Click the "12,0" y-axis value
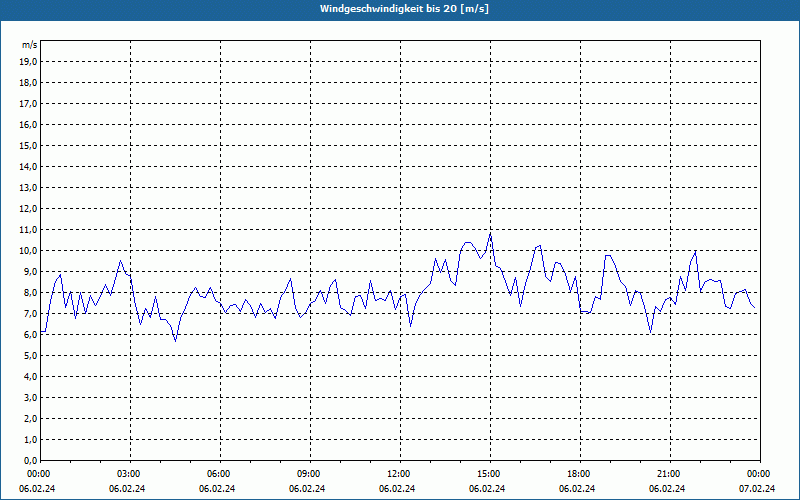The image size is (800, 500). click(x=28, y=209)
